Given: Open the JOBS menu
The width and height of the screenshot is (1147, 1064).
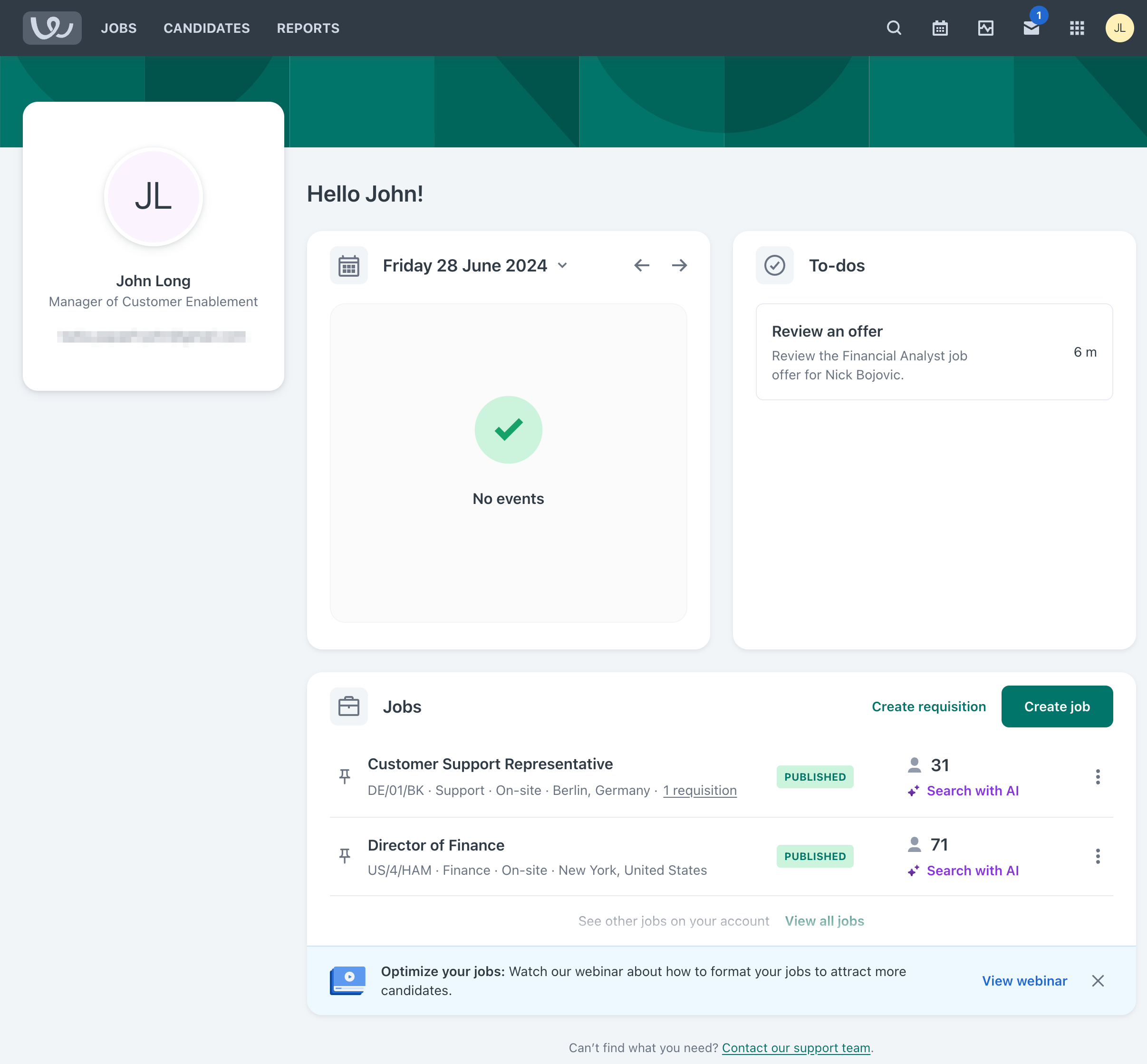Looking at the screenshot, I should point(118,28).
